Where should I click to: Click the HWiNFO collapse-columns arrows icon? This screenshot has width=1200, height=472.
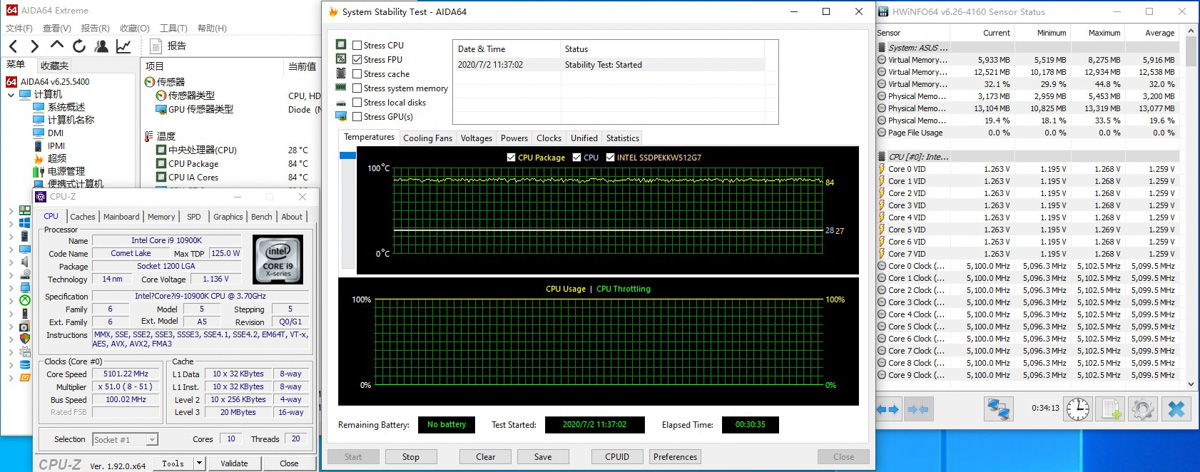[919, 409]
